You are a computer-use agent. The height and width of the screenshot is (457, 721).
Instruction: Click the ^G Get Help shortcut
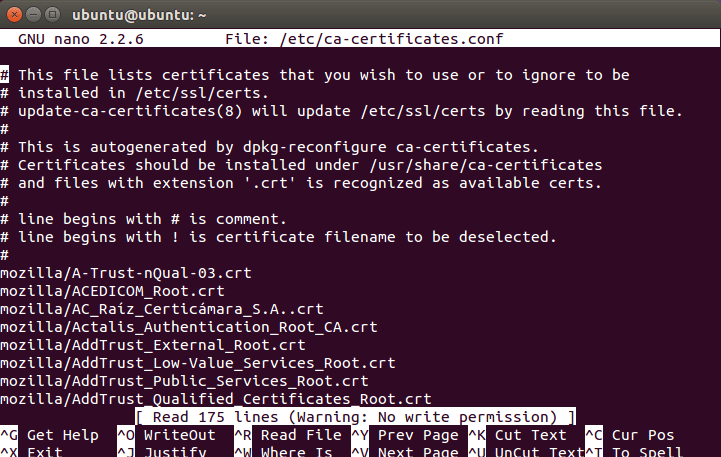click(50, 435)
